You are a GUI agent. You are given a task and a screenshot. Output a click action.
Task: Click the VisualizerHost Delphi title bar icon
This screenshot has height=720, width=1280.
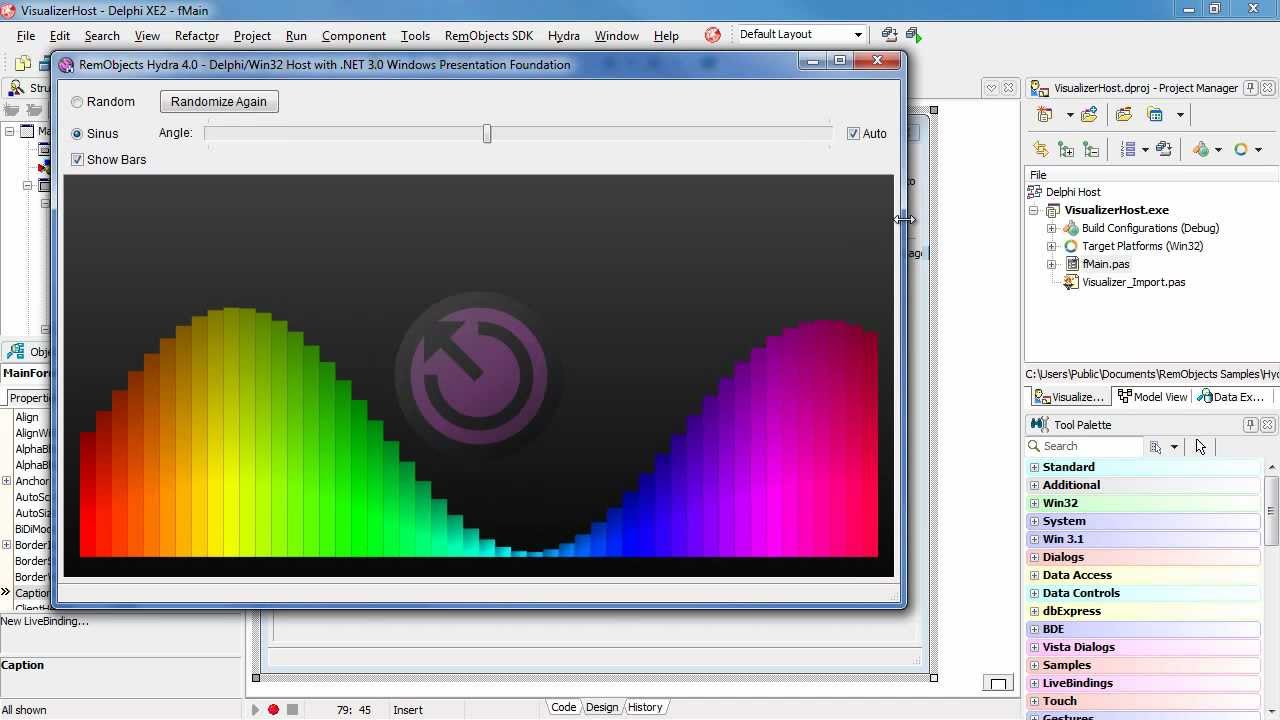(11, 9)
